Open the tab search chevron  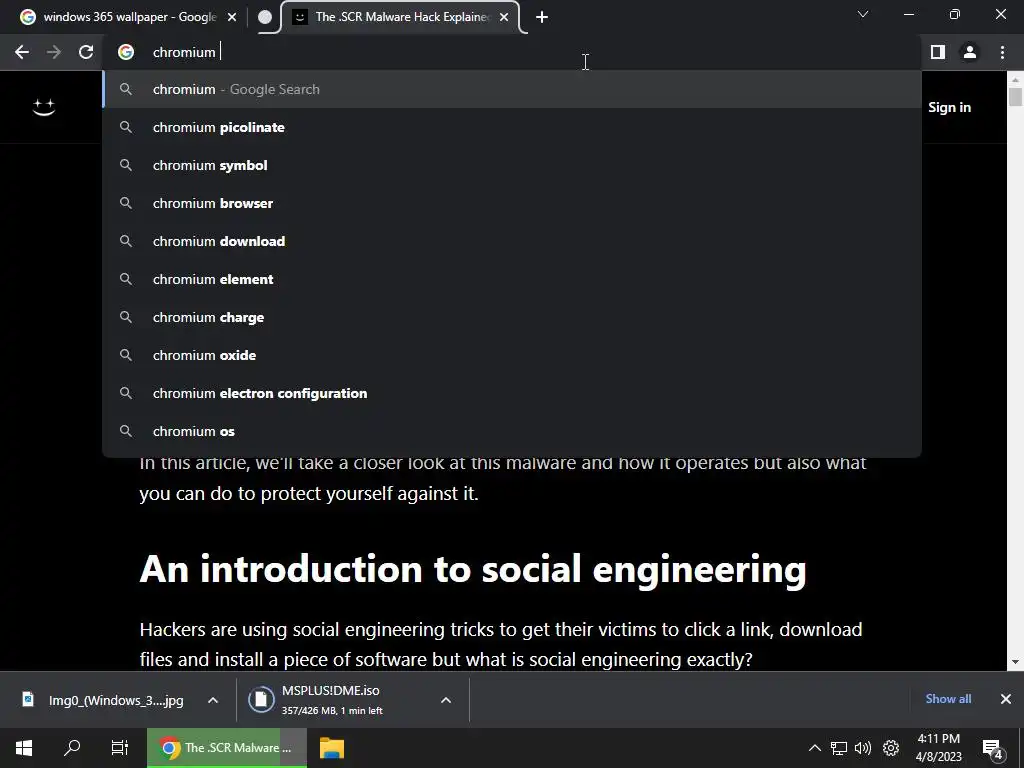(x=863, y=14)
